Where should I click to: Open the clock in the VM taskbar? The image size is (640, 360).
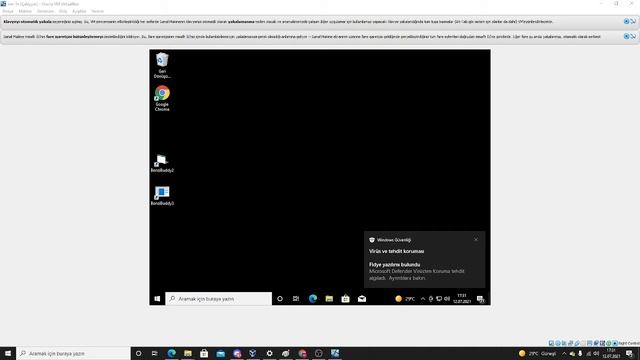pyautogui.click(x=462, y=299)
